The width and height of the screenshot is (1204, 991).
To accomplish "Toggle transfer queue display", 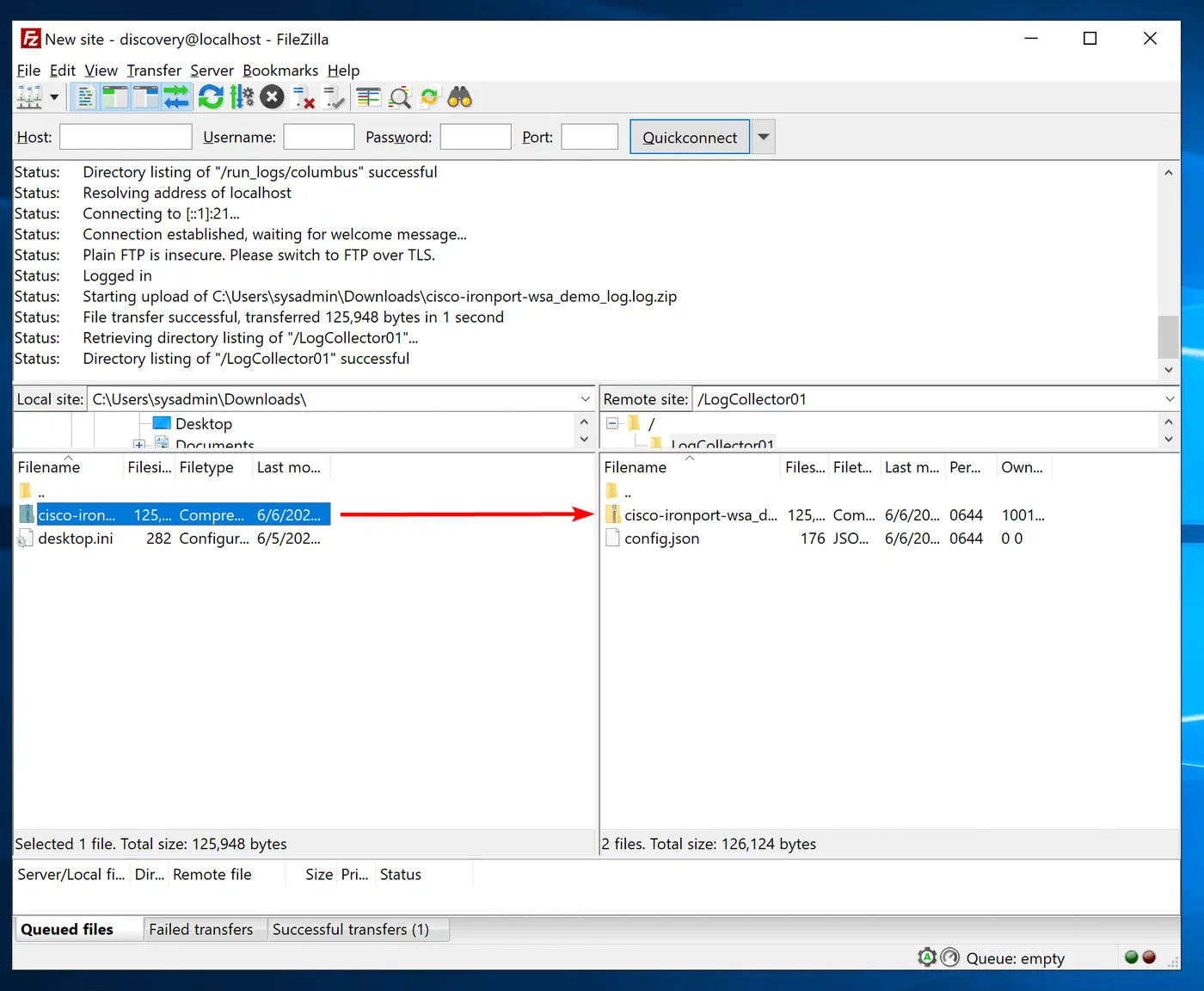I will [176, 97].
